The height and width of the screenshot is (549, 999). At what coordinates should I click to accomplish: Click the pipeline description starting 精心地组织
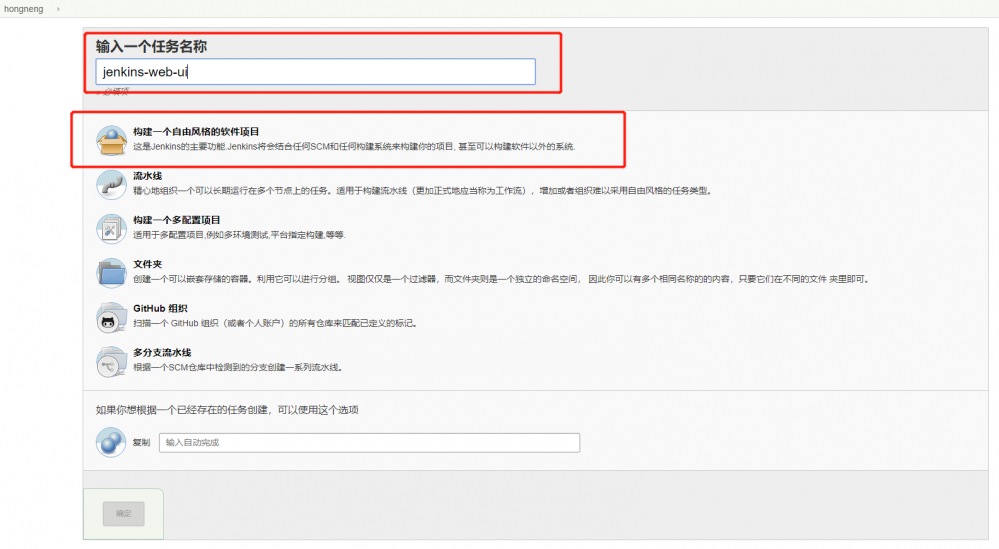[x=422, y=190]
